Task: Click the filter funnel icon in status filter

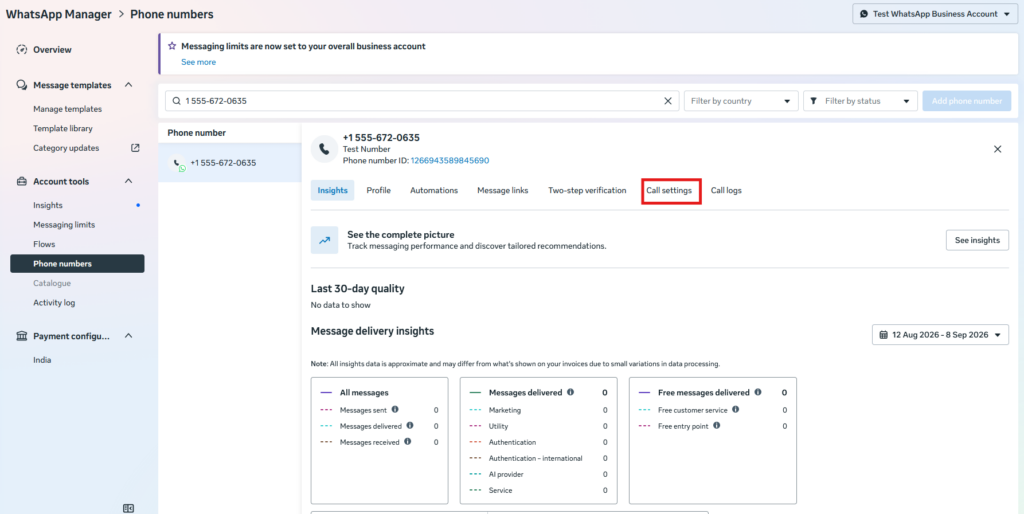Action: pos(814,101)
